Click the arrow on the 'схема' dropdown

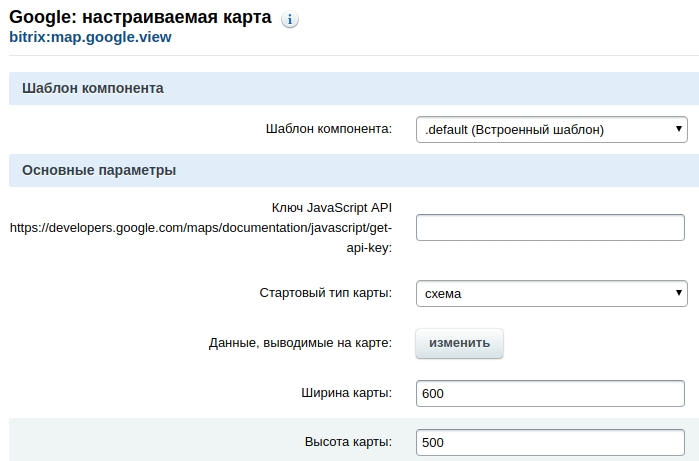tap(680, 293)
